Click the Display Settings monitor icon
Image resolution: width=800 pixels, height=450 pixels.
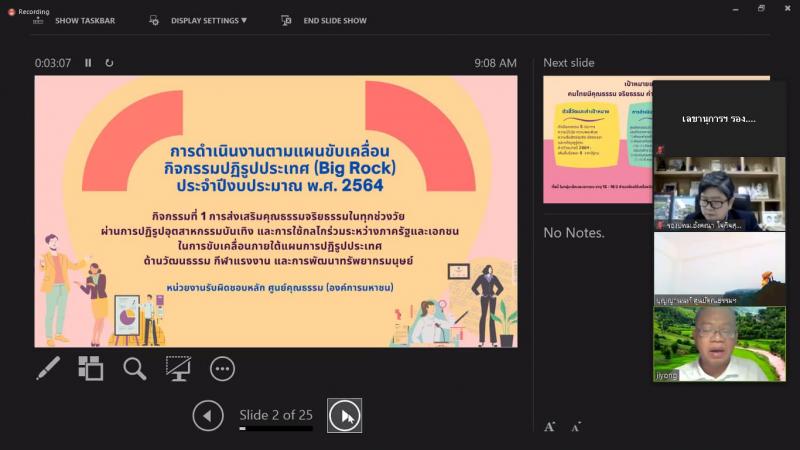154,20
